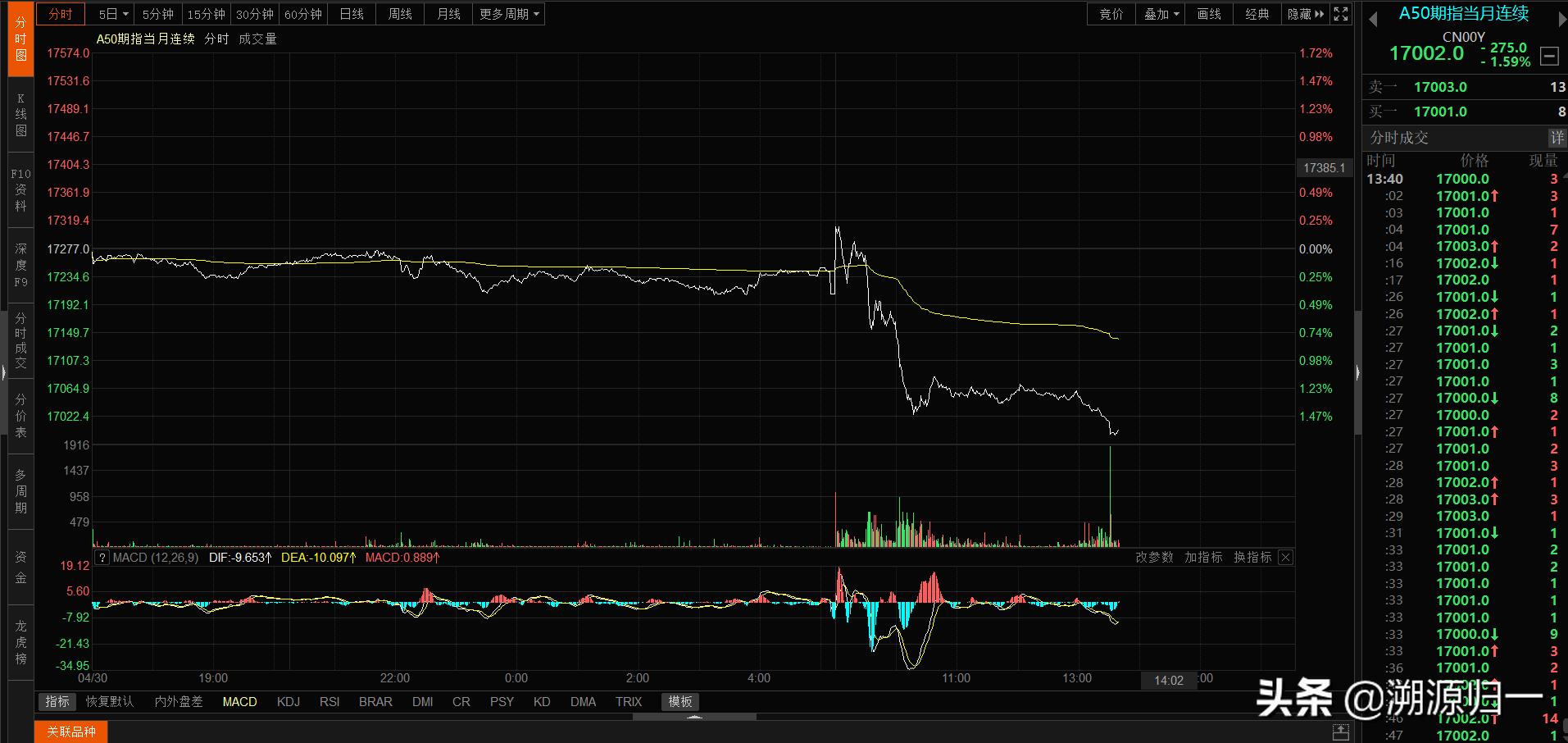The image size is (1568, 743).
Task: Open the 分时成交 sidebar tab
Action: [20, 340]
